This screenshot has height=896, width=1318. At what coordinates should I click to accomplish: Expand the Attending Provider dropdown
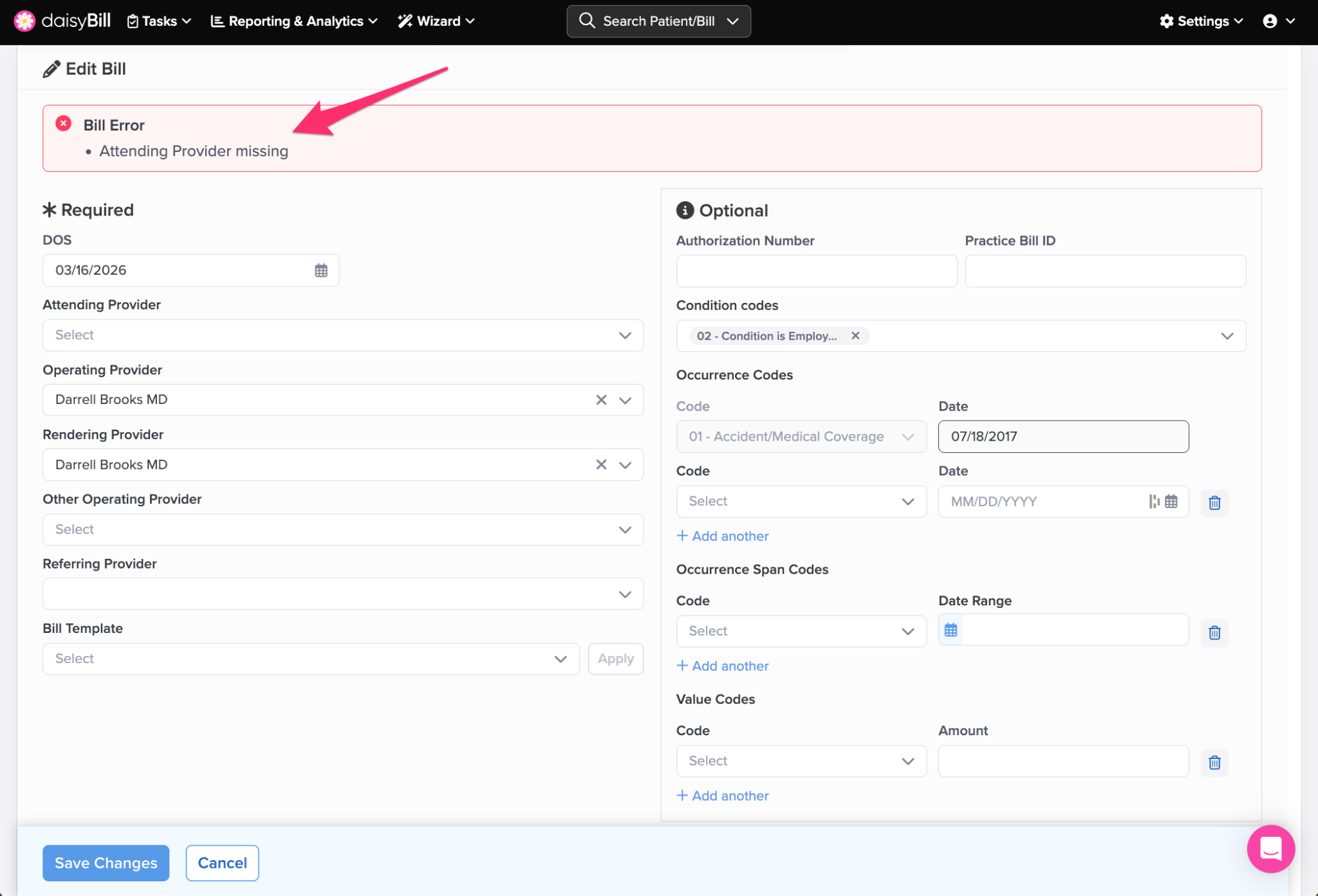342,335
